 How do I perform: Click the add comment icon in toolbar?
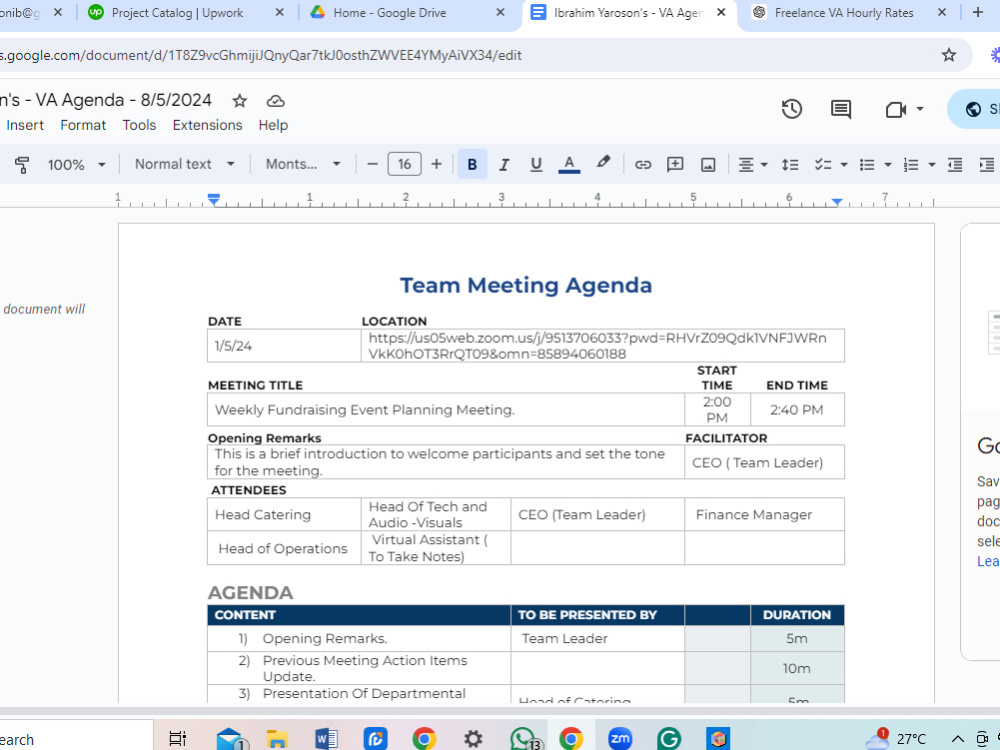coord(675,165)
